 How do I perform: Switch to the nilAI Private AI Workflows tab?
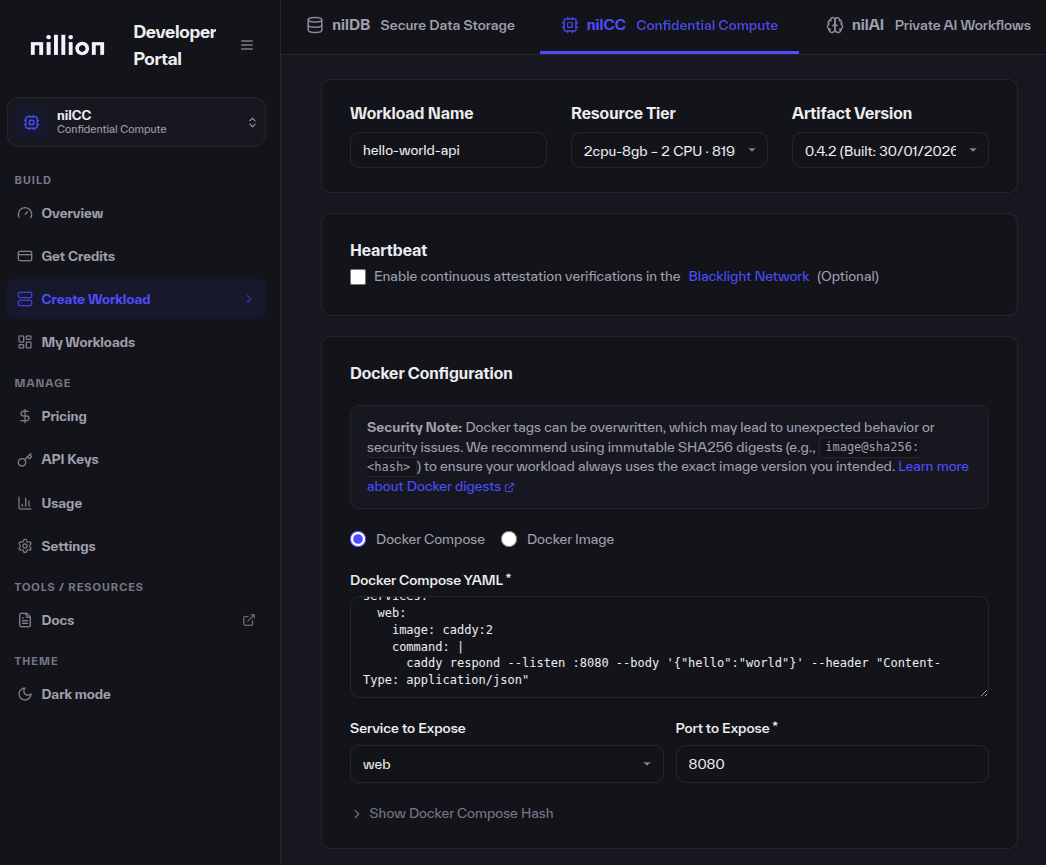[x=928, y=25]
